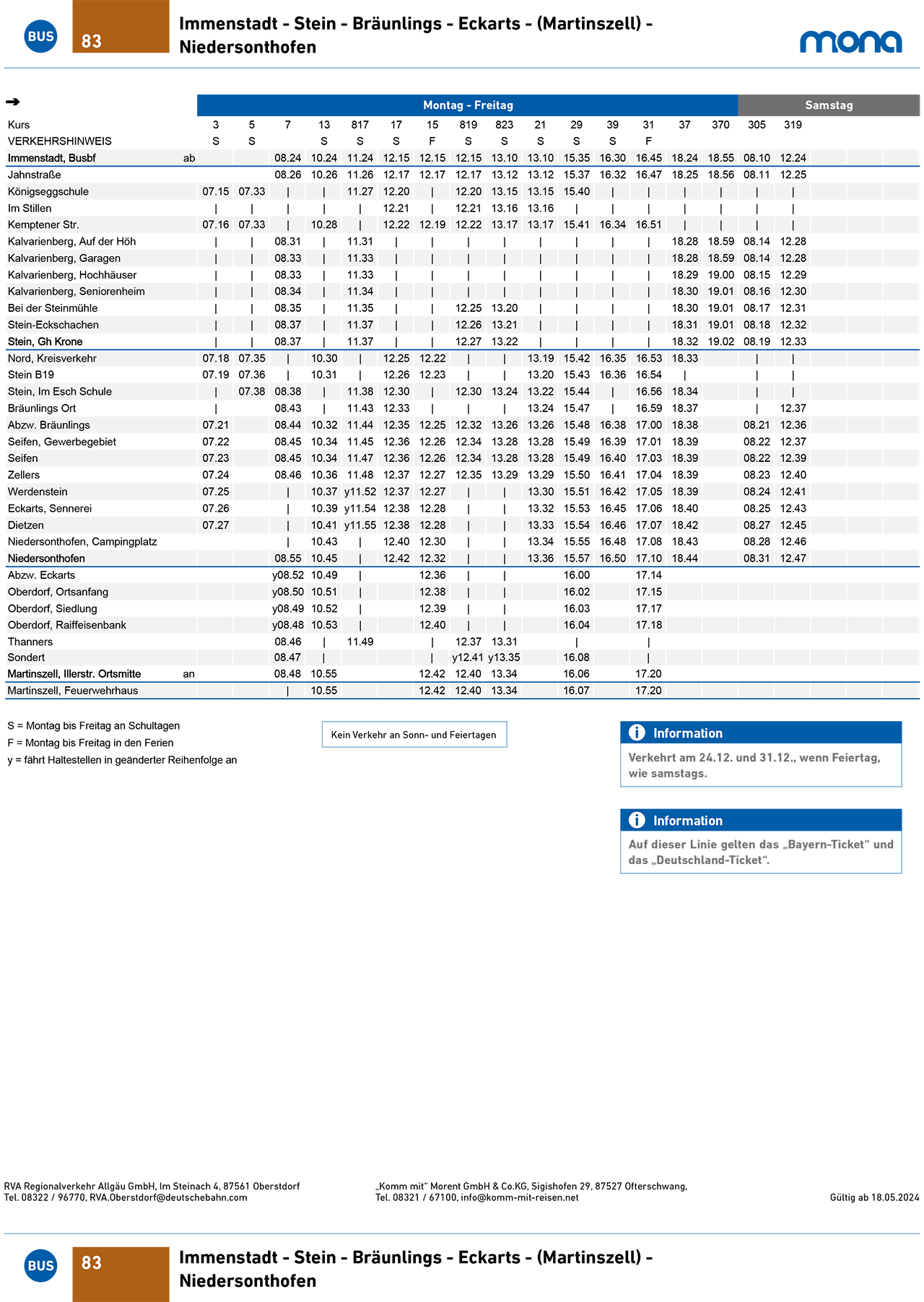Screen dimensions: 924x1302
Task: Select 'Martinszell, Feuerwehrhaus' stop label
Action: pos(73,691)
